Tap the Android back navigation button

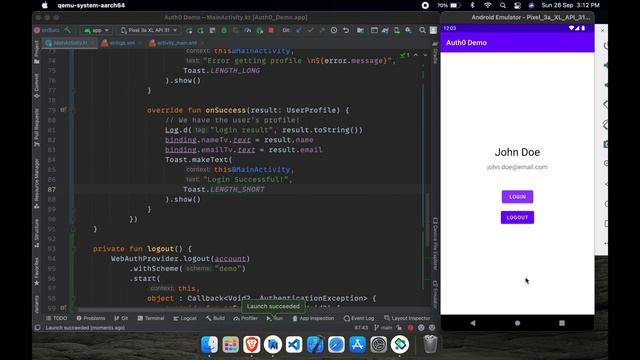point(473,323)
